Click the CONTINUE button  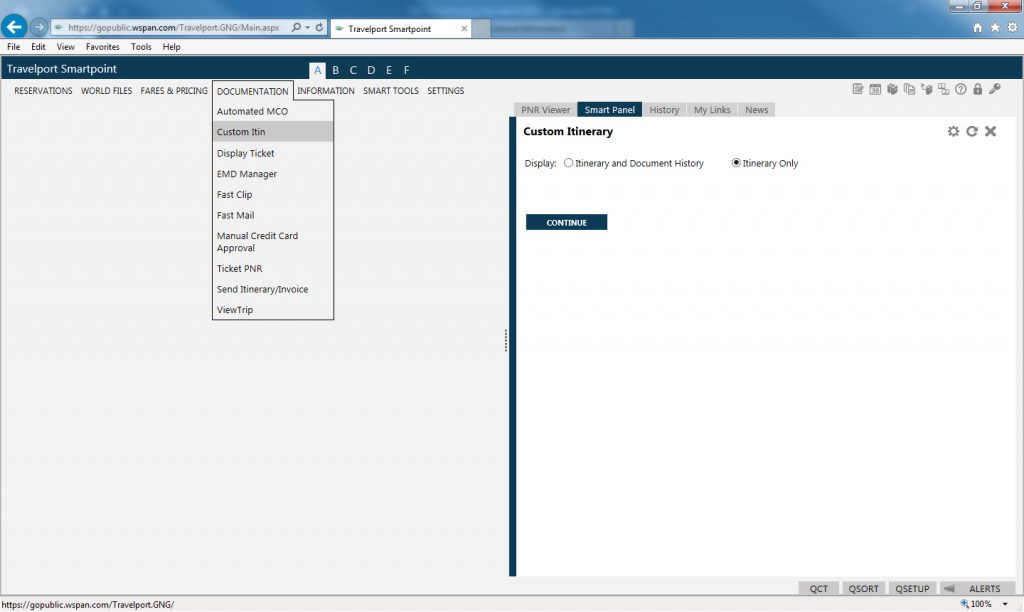tap(566, 222)
